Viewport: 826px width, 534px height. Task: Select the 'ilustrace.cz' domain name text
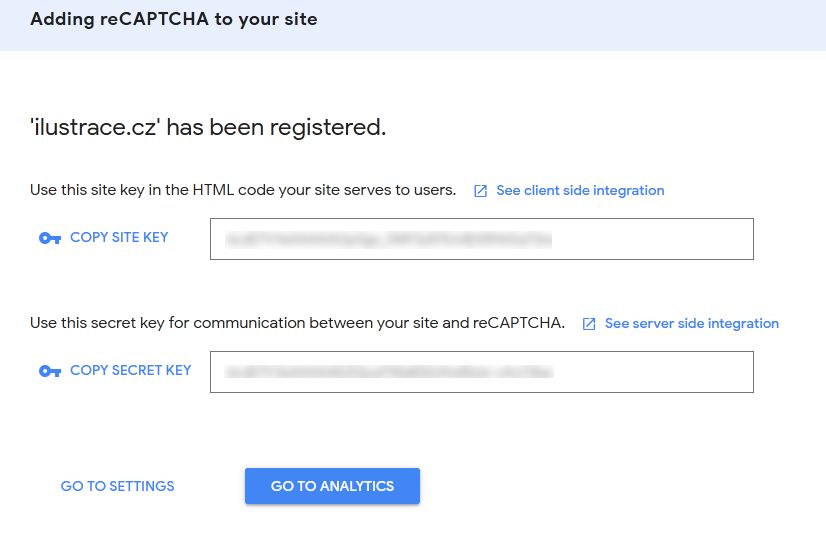(97, 128)
